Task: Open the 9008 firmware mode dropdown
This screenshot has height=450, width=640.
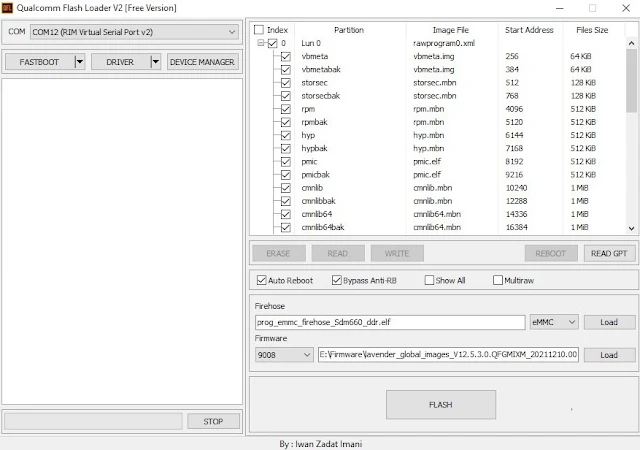Action: (284, 355)
